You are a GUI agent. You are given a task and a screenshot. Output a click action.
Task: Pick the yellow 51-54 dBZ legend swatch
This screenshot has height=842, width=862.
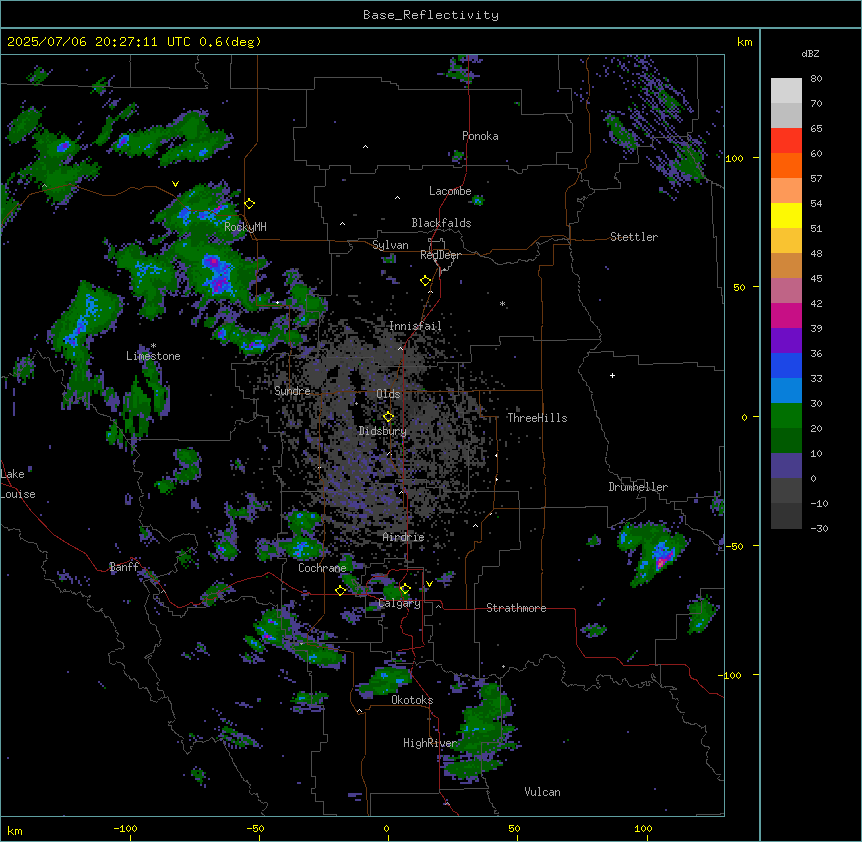(x=786, y=216)
